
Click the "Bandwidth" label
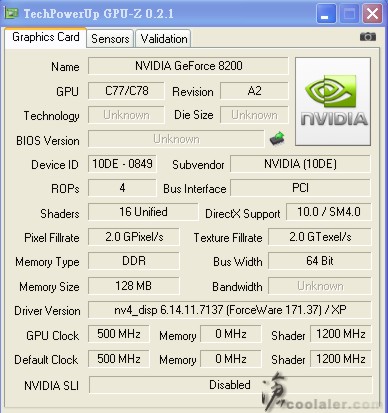point(237,287)
